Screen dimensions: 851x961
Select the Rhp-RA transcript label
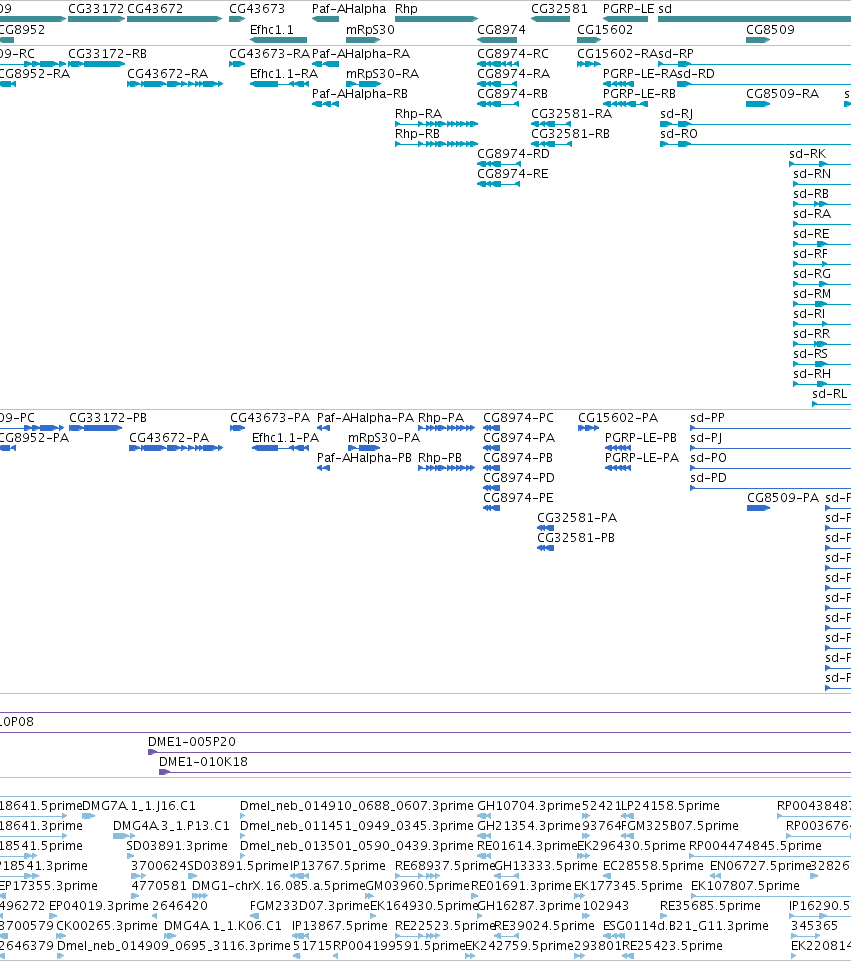click(x=418, y=114)
